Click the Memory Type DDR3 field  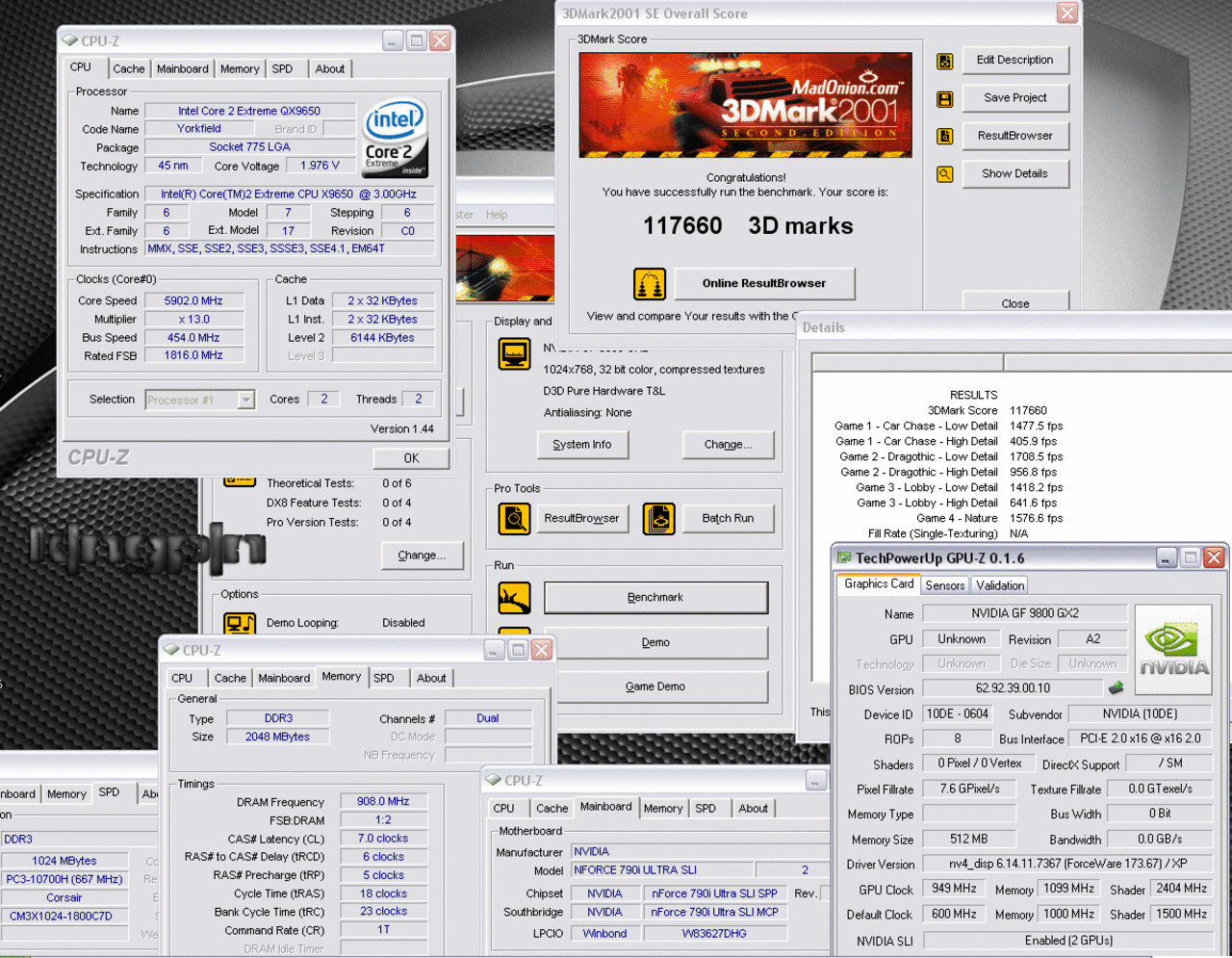[278, 719]
